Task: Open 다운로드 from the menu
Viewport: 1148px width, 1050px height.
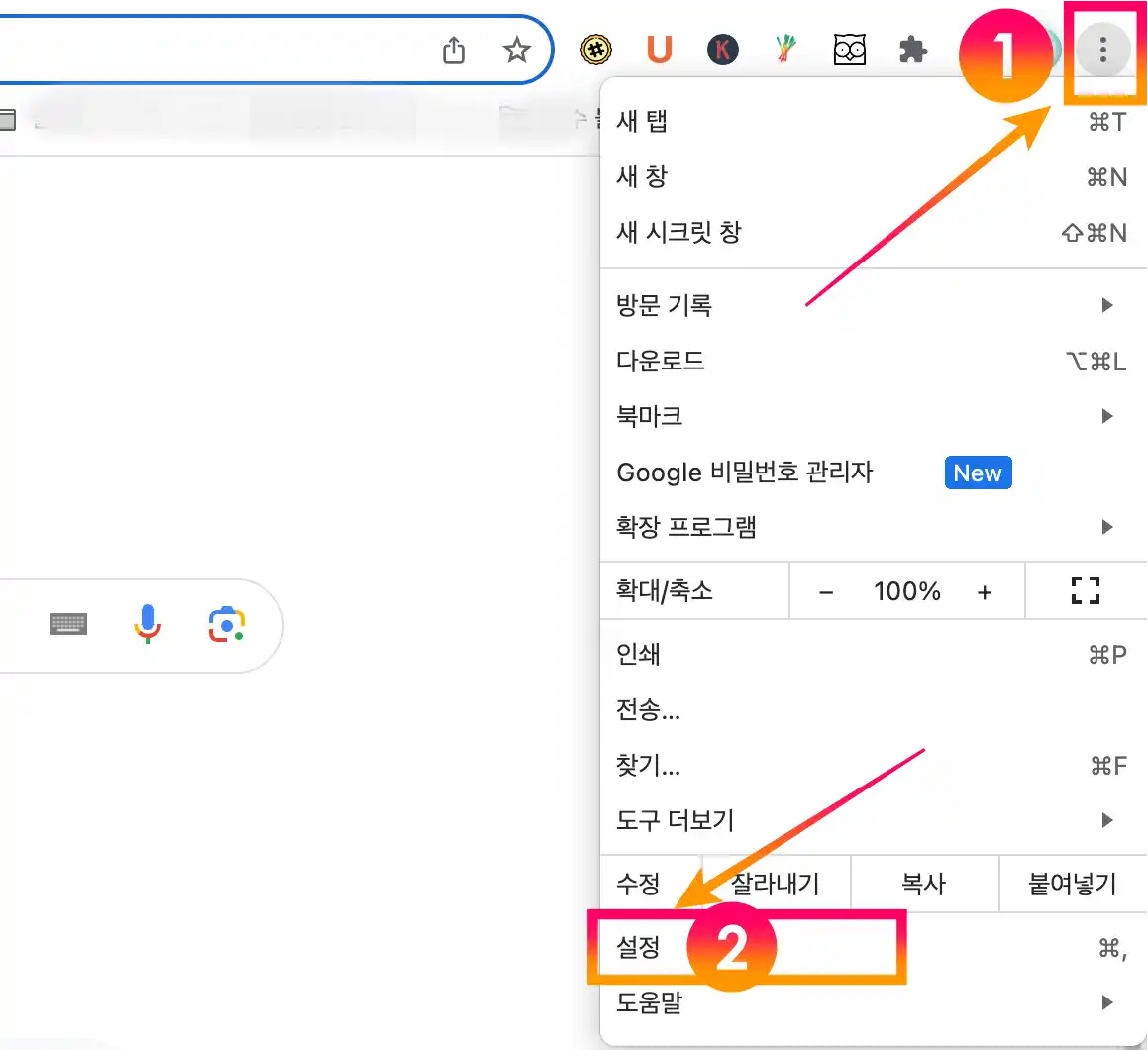Action: (x=661, y=361)
